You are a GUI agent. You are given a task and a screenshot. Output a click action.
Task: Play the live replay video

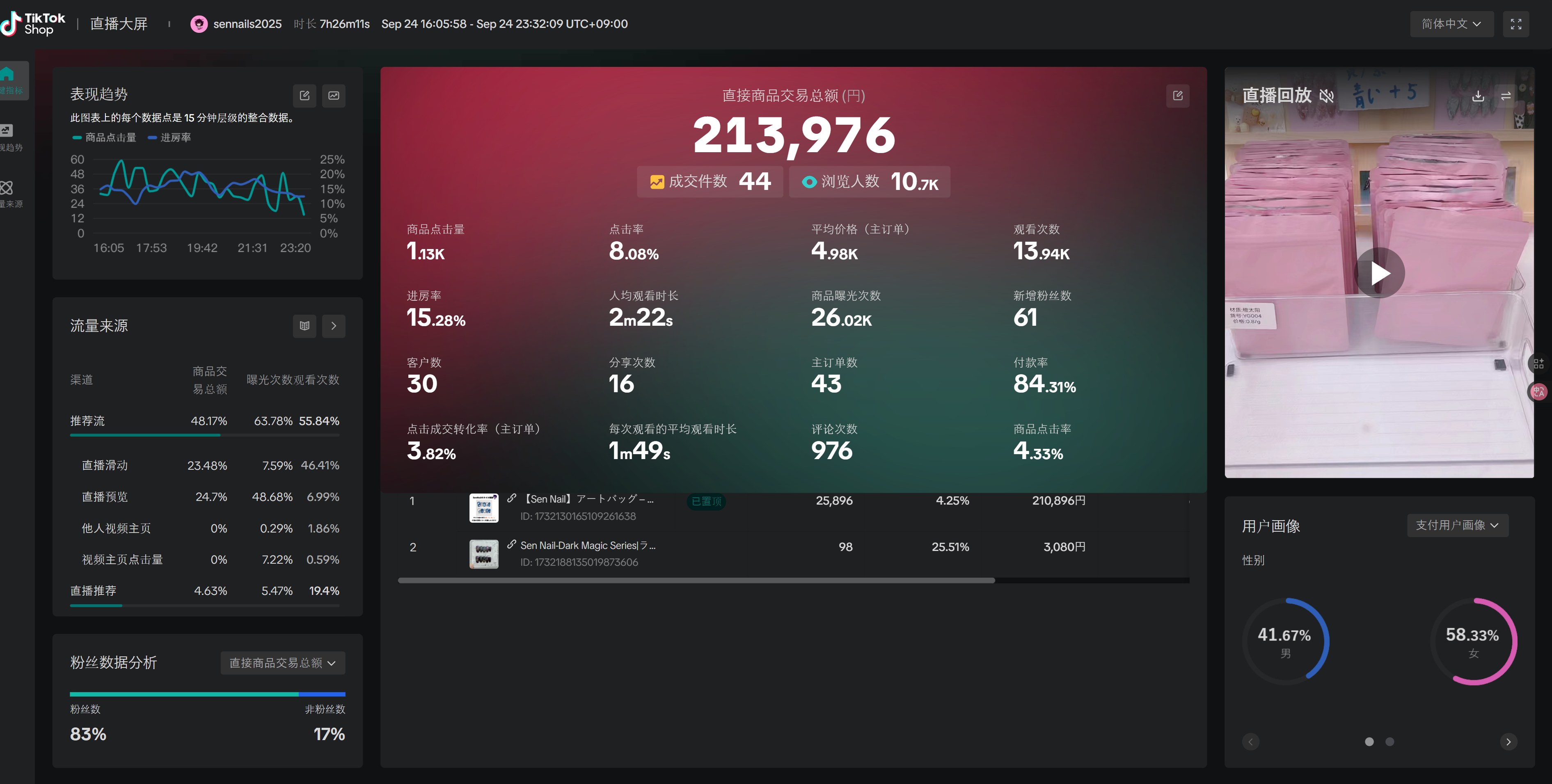point(1379,273)
